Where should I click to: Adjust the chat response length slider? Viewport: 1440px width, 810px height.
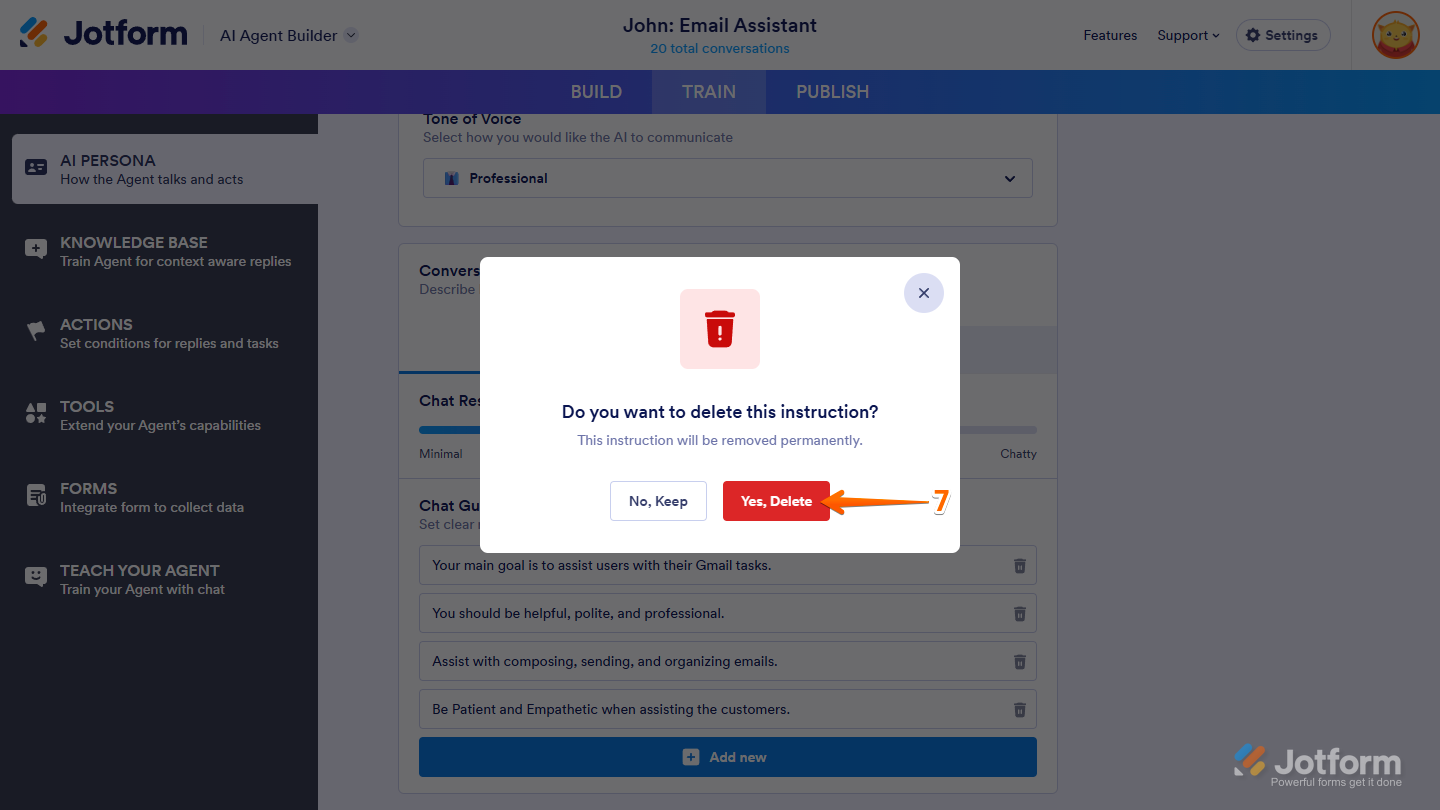click(x=728, y=430)
